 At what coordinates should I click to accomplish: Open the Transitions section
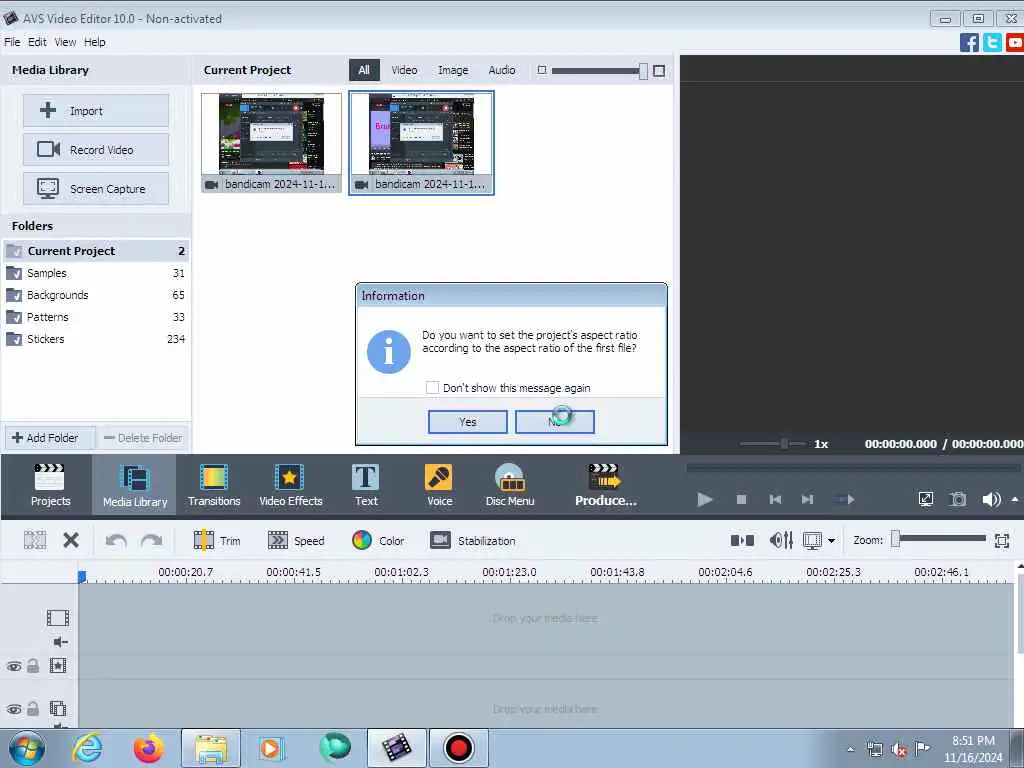214,485
